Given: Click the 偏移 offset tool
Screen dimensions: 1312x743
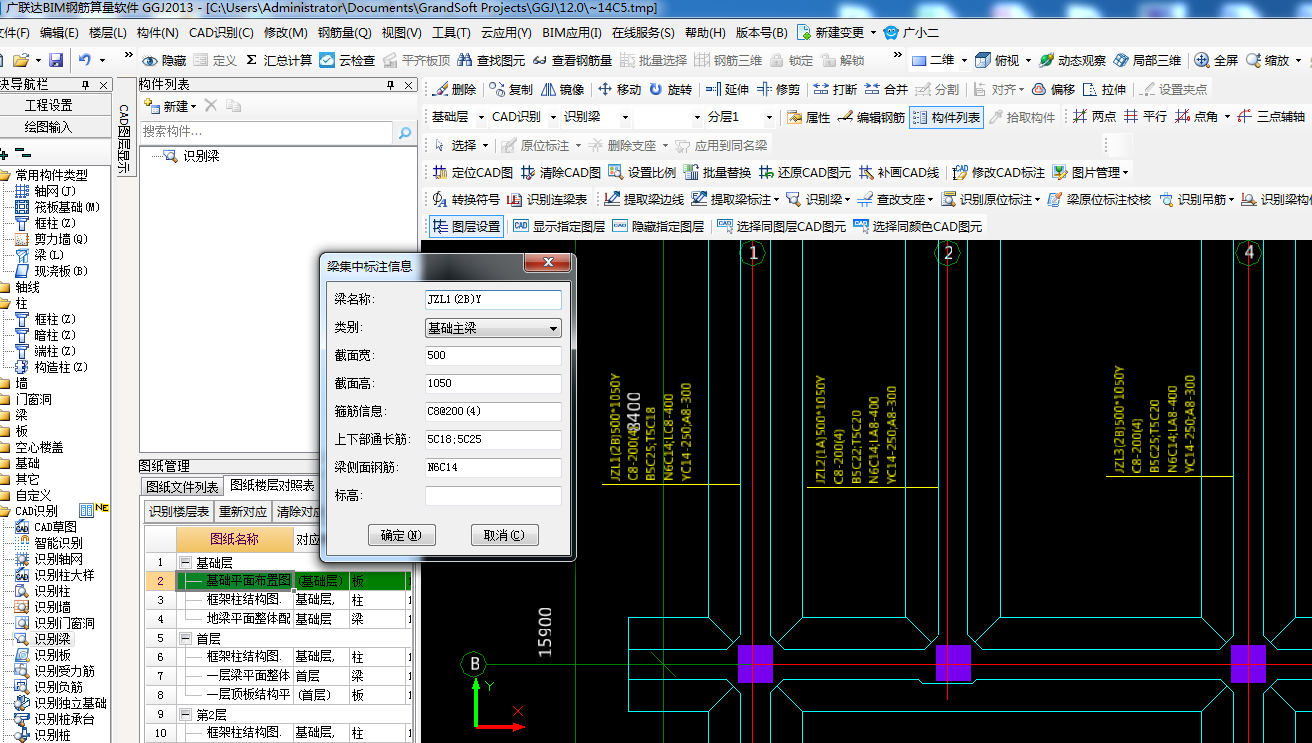Looking at the screenshot, I should click(x=1053, y=89).
